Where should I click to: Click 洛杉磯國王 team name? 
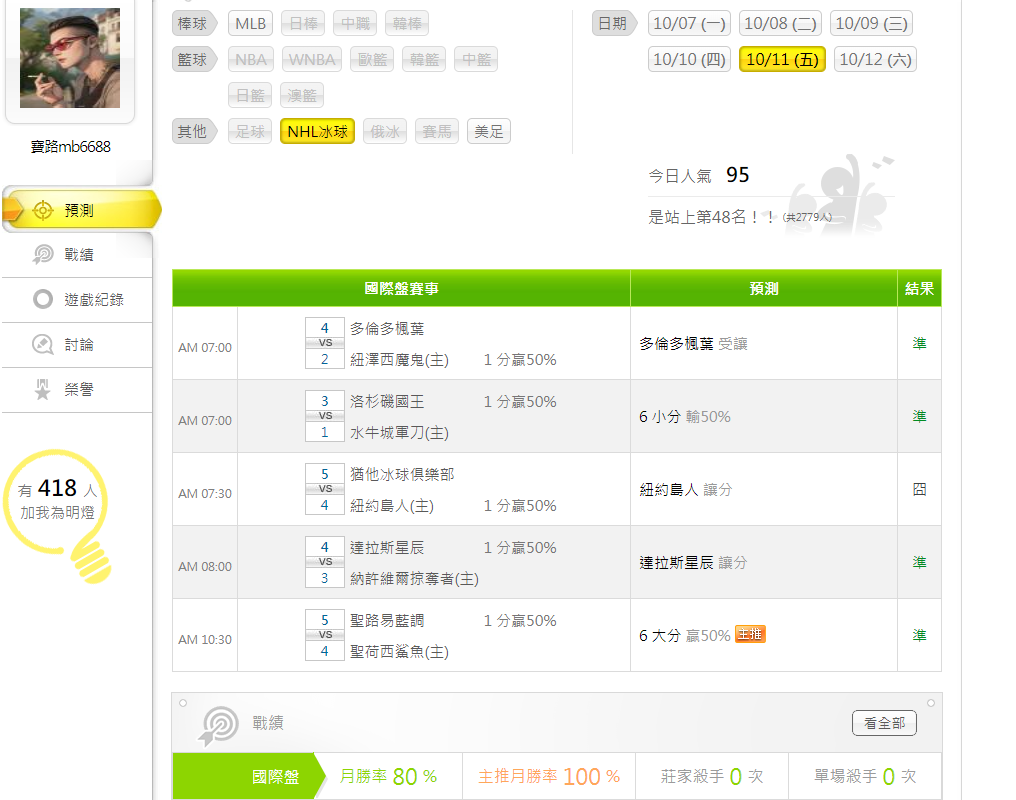click(x=387, y=402)
